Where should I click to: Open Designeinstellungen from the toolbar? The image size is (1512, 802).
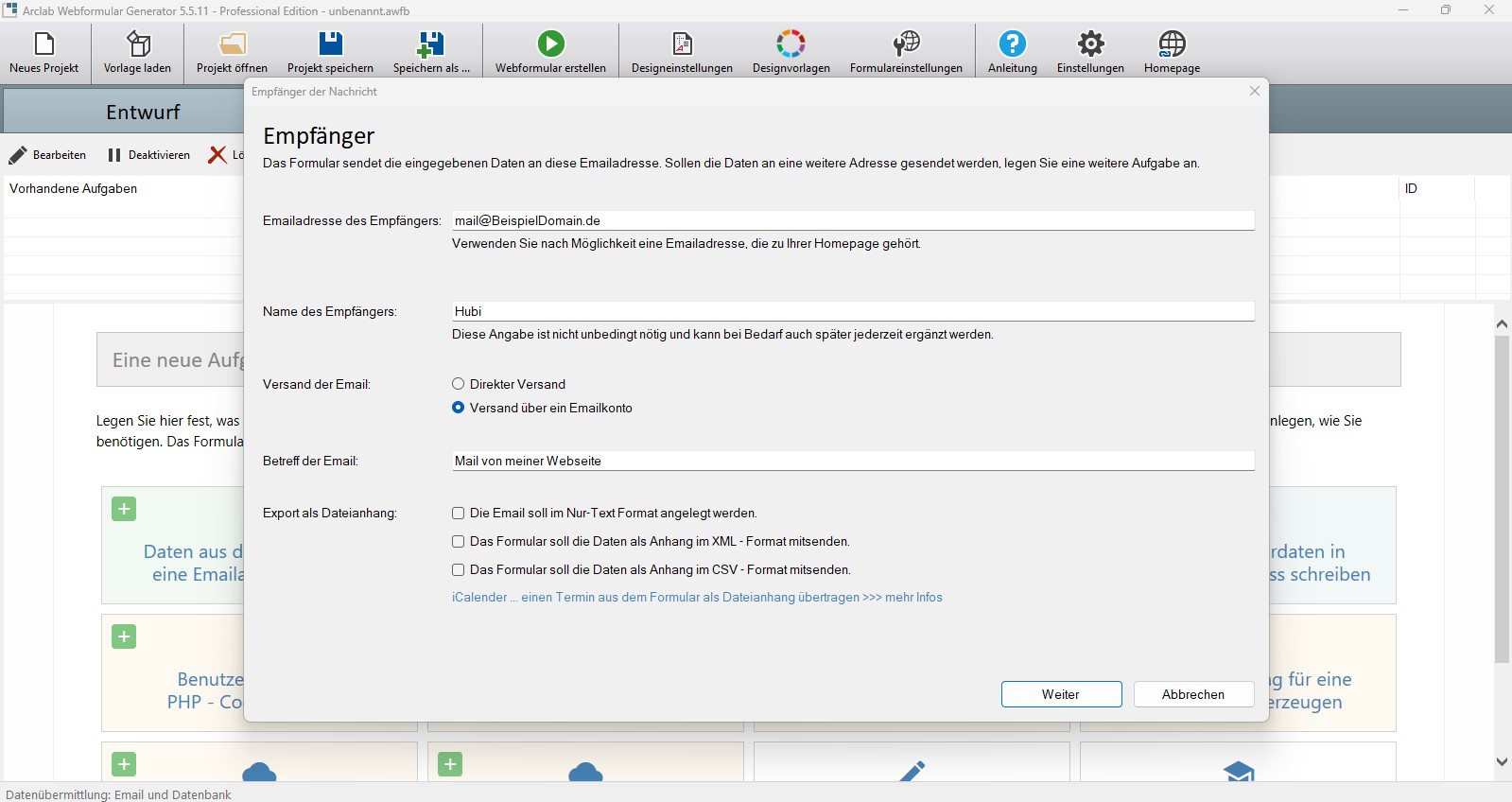(682, 44)
